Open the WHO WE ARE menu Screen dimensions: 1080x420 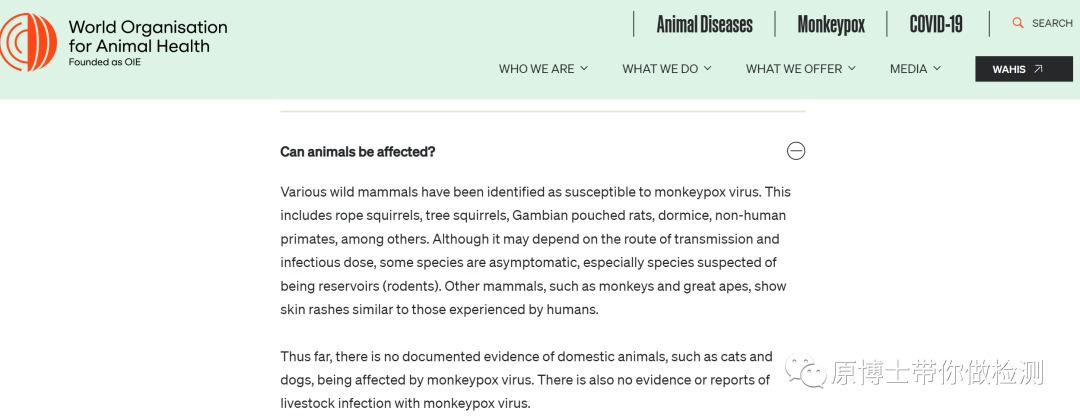coord(537,69)
